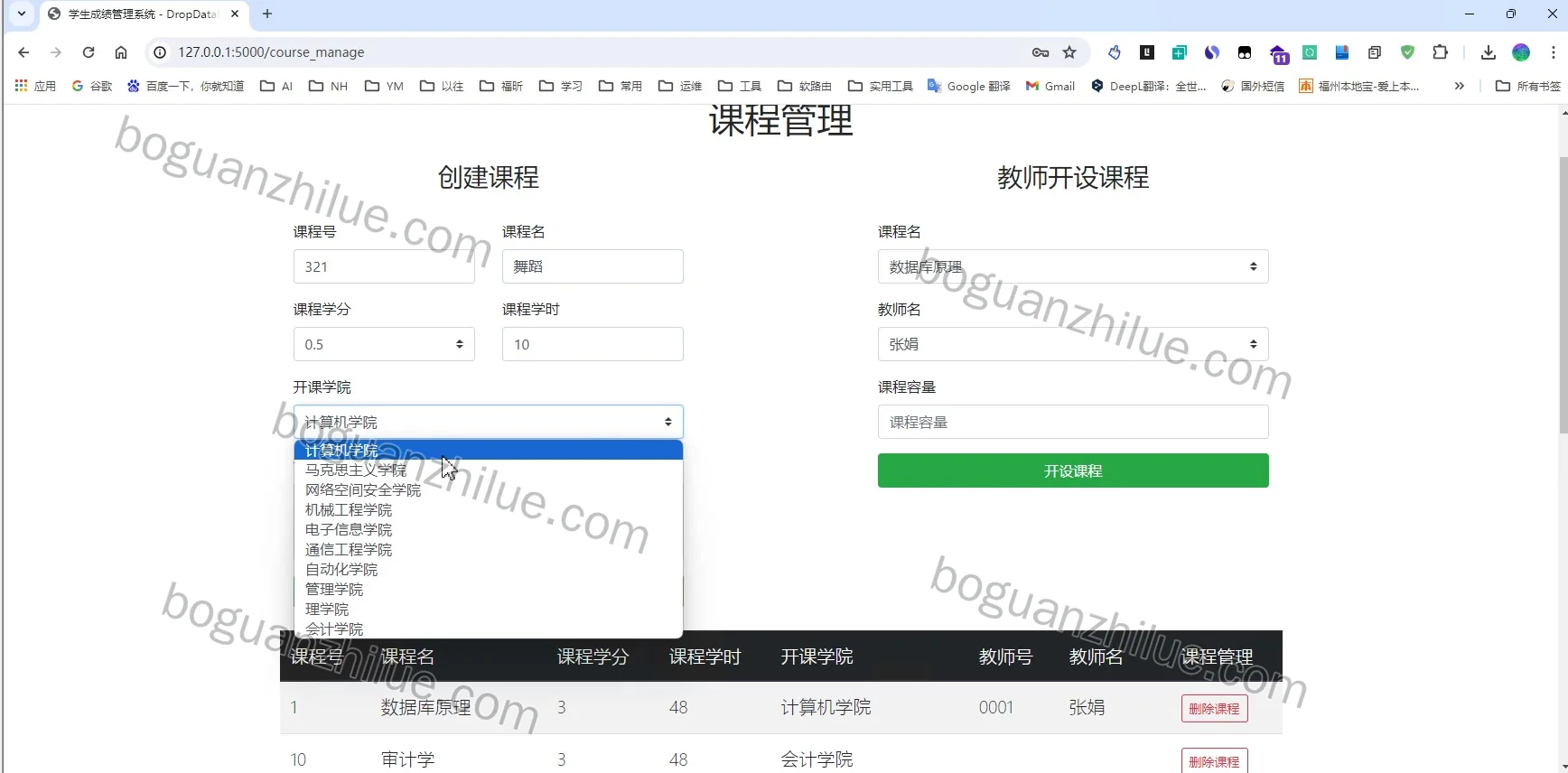The image size is (1568, 773).
Task: Open the 开课学院 select box
Action: (x=489, y=422)
